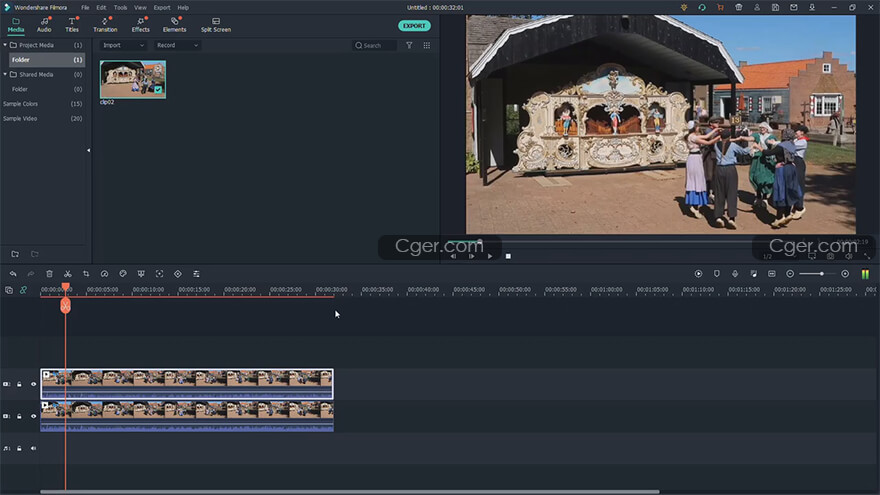Hide the top video track eye
The image size is (880, 495).
click(x=33, y=384)
